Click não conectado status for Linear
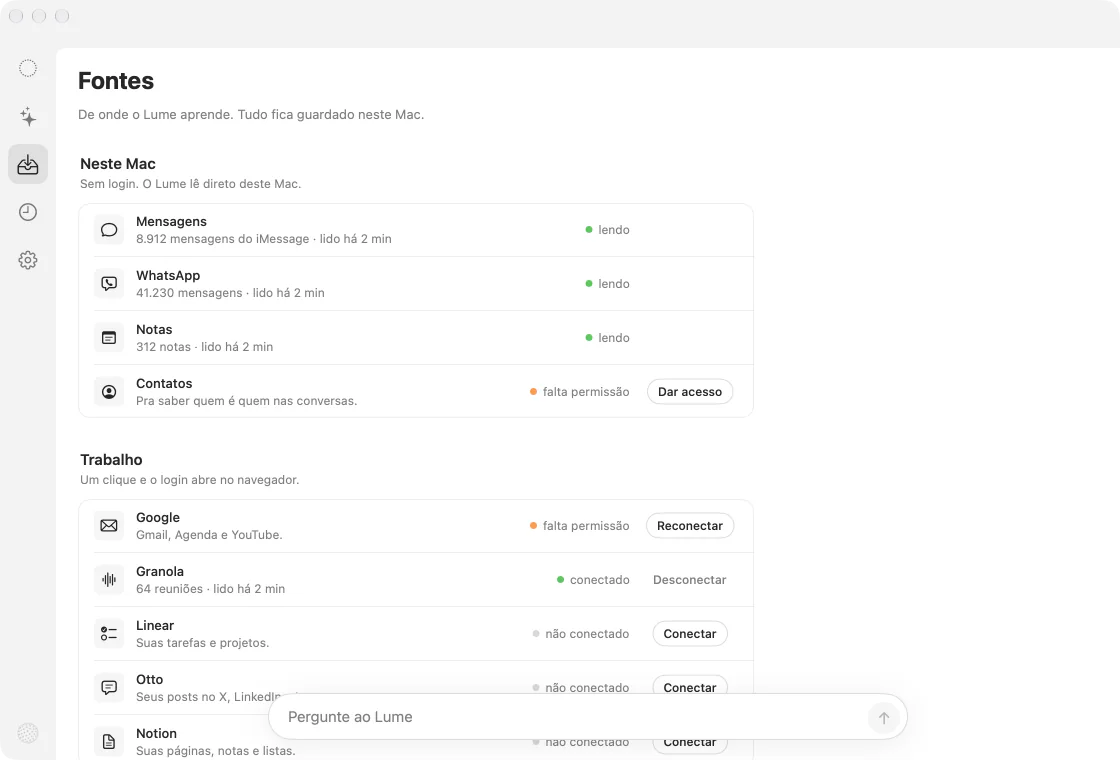Image resolution: width=1120 pixels, height=760 pixels. point(581,634)
